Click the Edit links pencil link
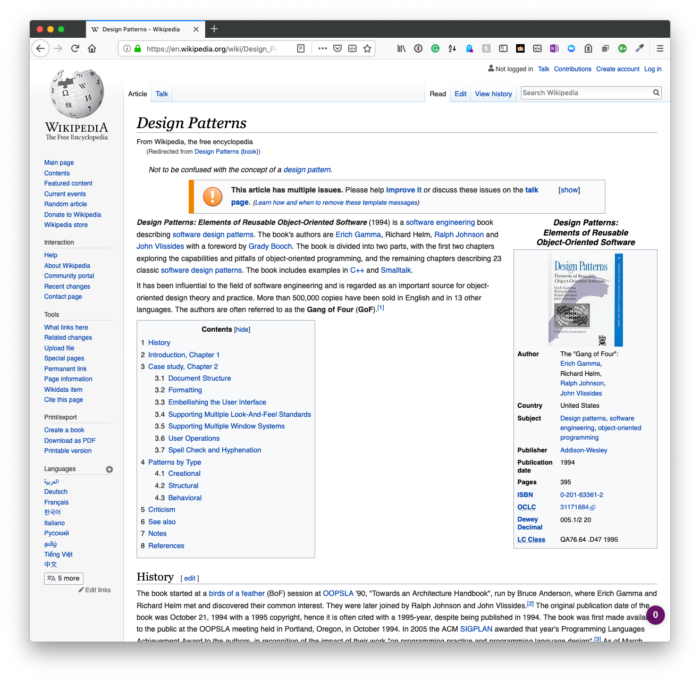The image size is (700, 681). point(95,590)
